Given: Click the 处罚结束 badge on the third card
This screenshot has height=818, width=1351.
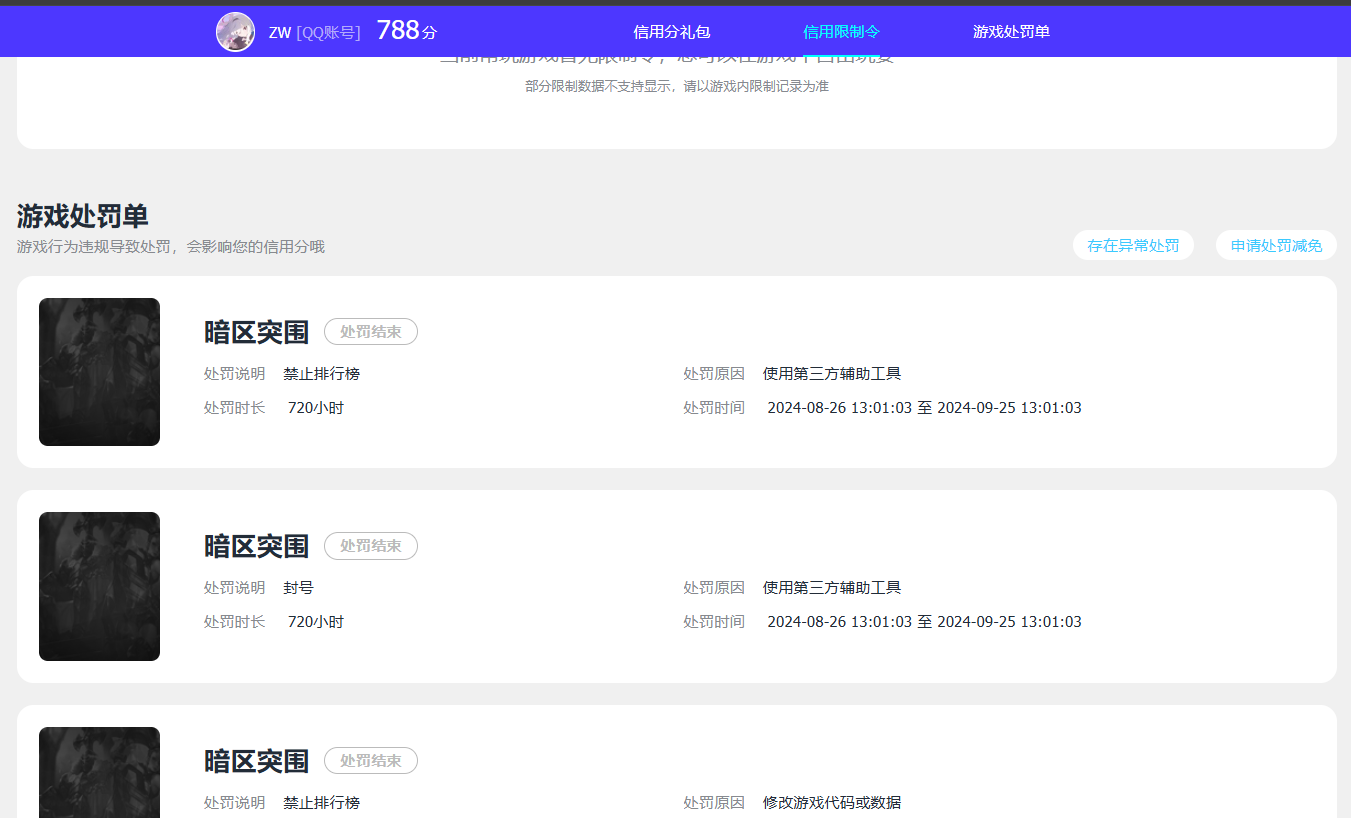Looking at the screenshot, I should 371,761.
